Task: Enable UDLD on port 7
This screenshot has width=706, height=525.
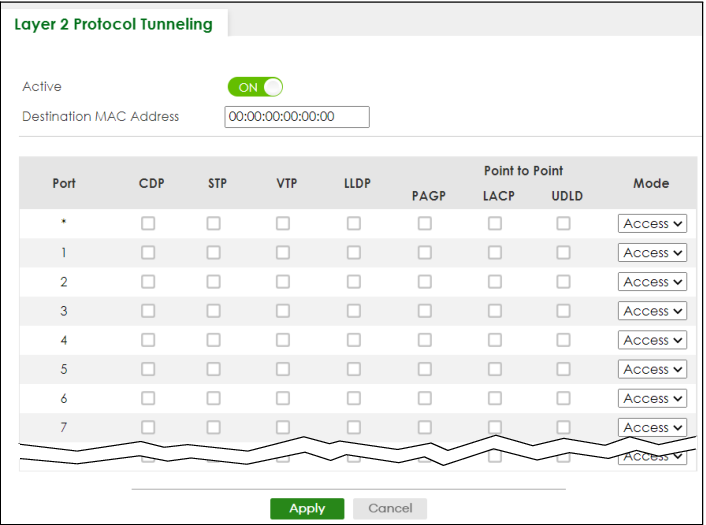Action: click(564, 427)
